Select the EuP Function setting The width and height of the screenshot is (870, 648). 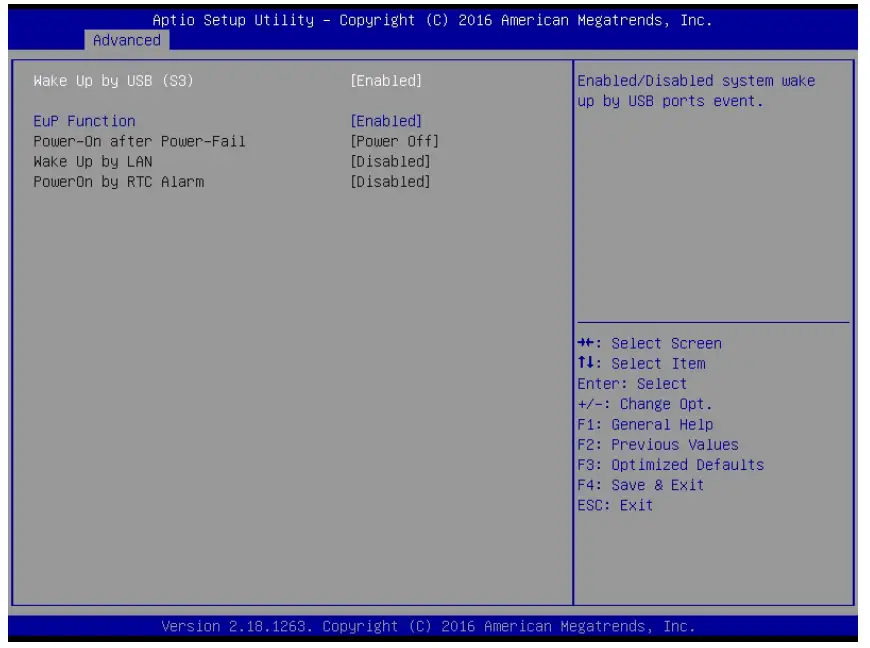coord(84,121)
